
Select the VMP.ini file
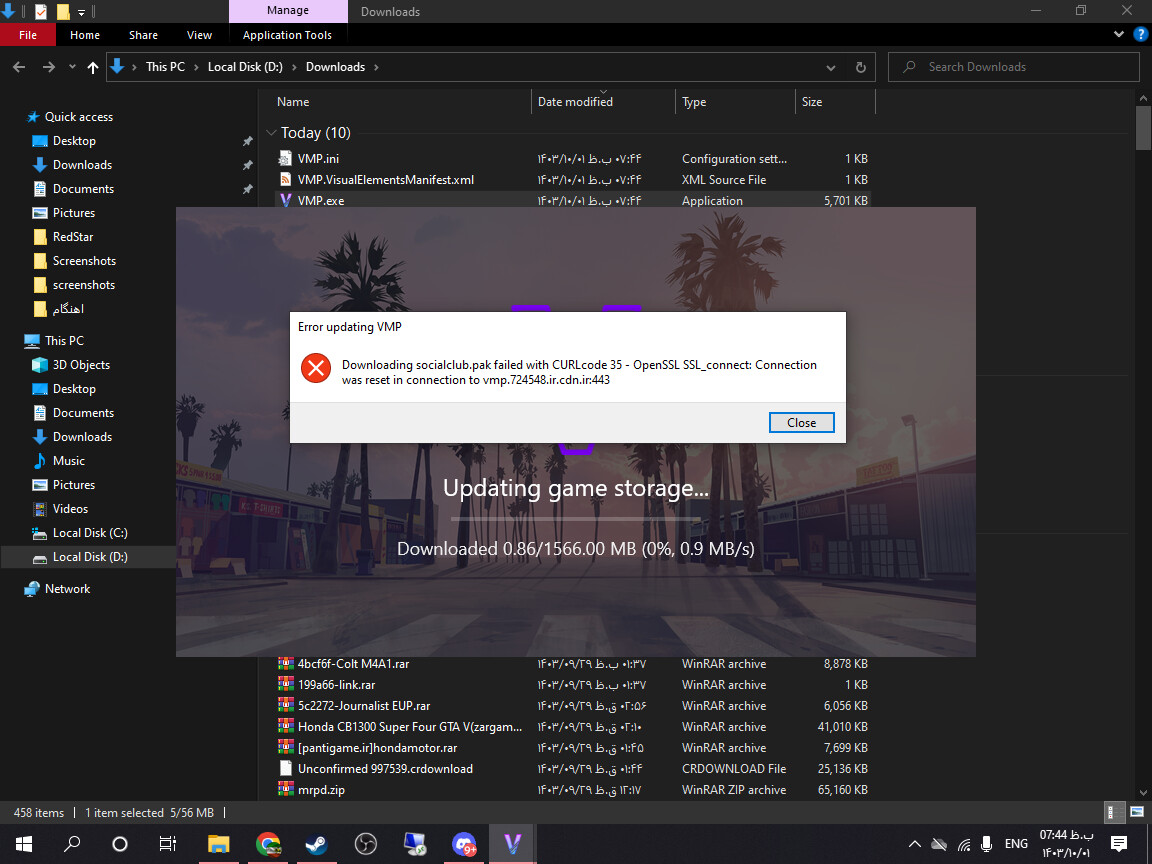click(x=572, y=159)
